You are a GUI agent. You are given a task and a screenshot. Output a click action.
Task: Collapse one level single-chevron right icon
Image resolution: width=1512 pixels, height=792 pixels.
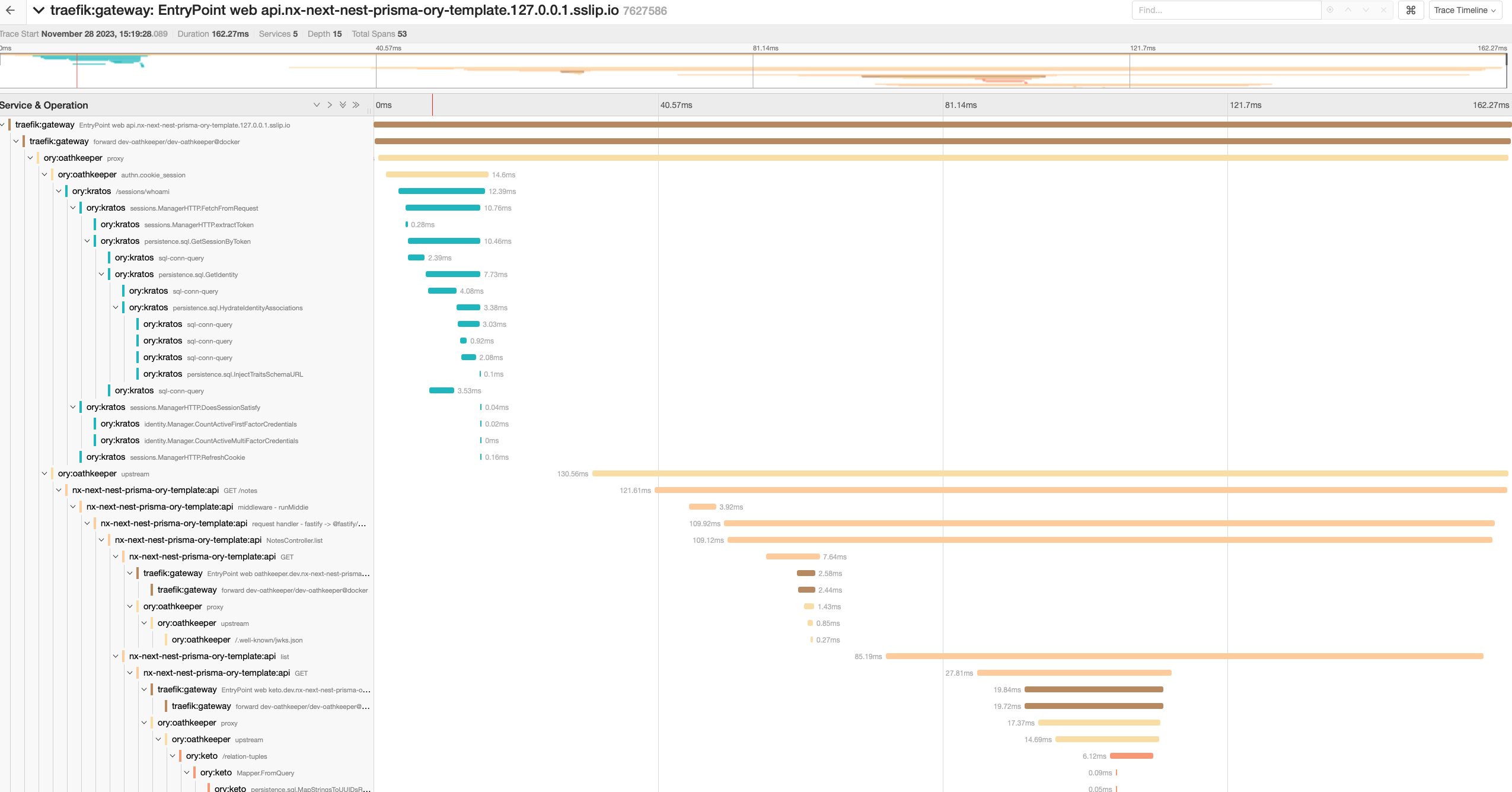330,105
